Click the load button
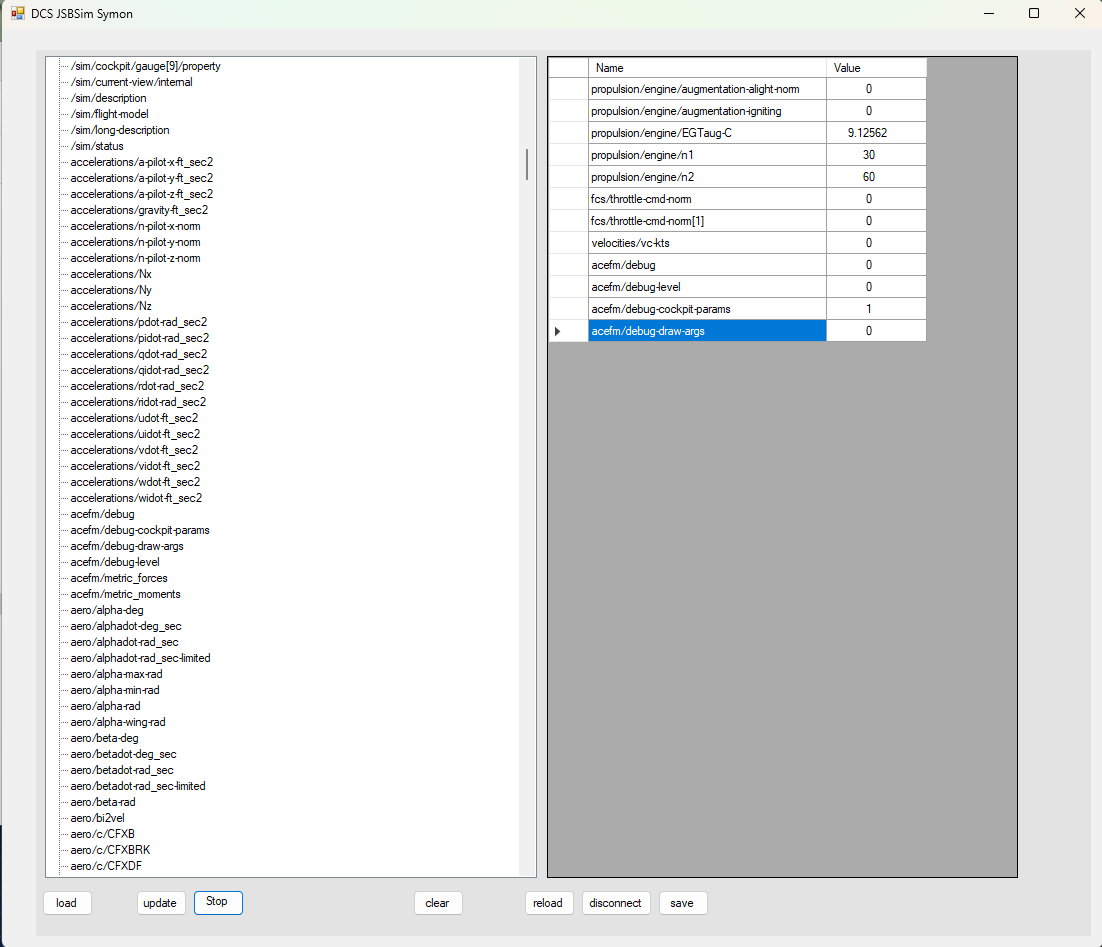The width and height of the screenshot is (1102, 947). (x=67, y=903)
